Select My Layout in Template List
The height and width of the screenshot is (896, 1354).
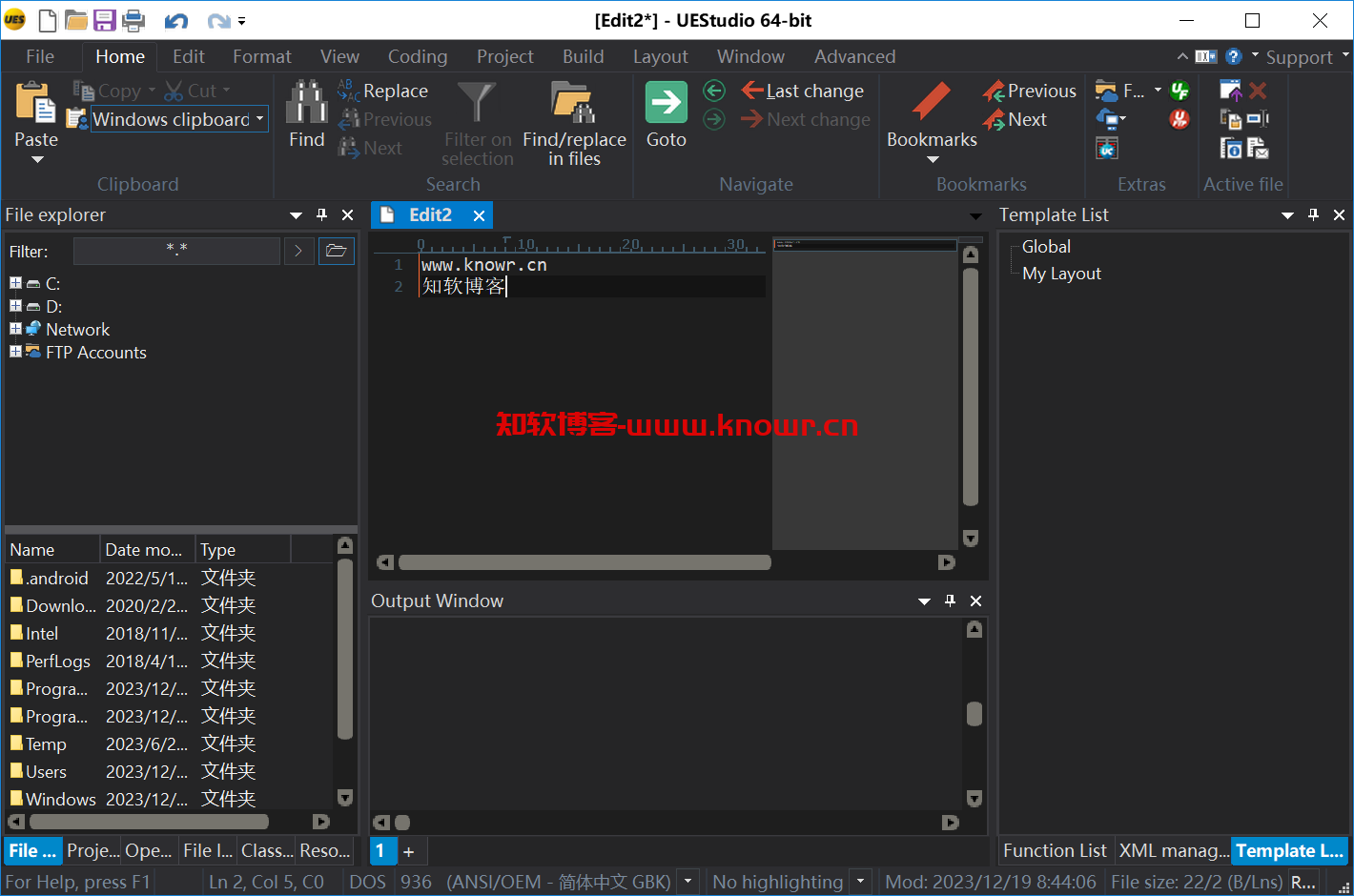pos(1061,274)
